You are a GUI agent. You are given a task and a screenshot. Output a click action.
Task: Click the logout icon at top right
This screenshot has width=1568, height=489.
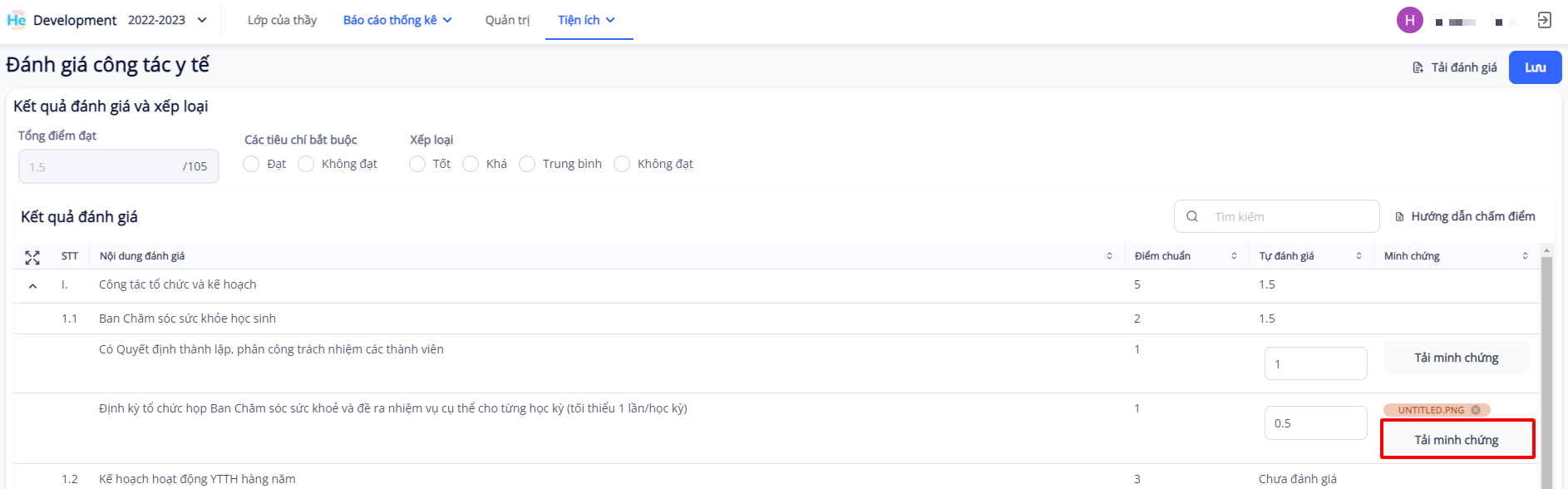pyautogui.click(x=1544, y=21)
